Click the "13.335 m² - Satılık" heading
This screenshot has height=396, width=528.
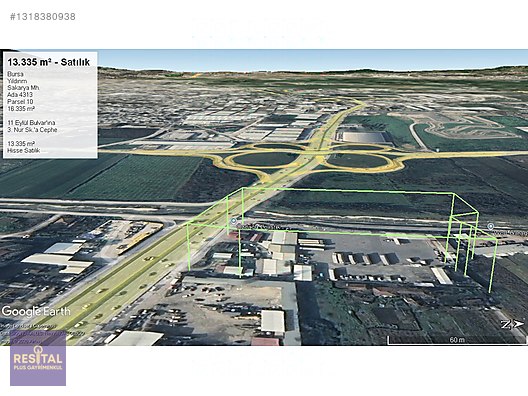[x=49, y=62]
